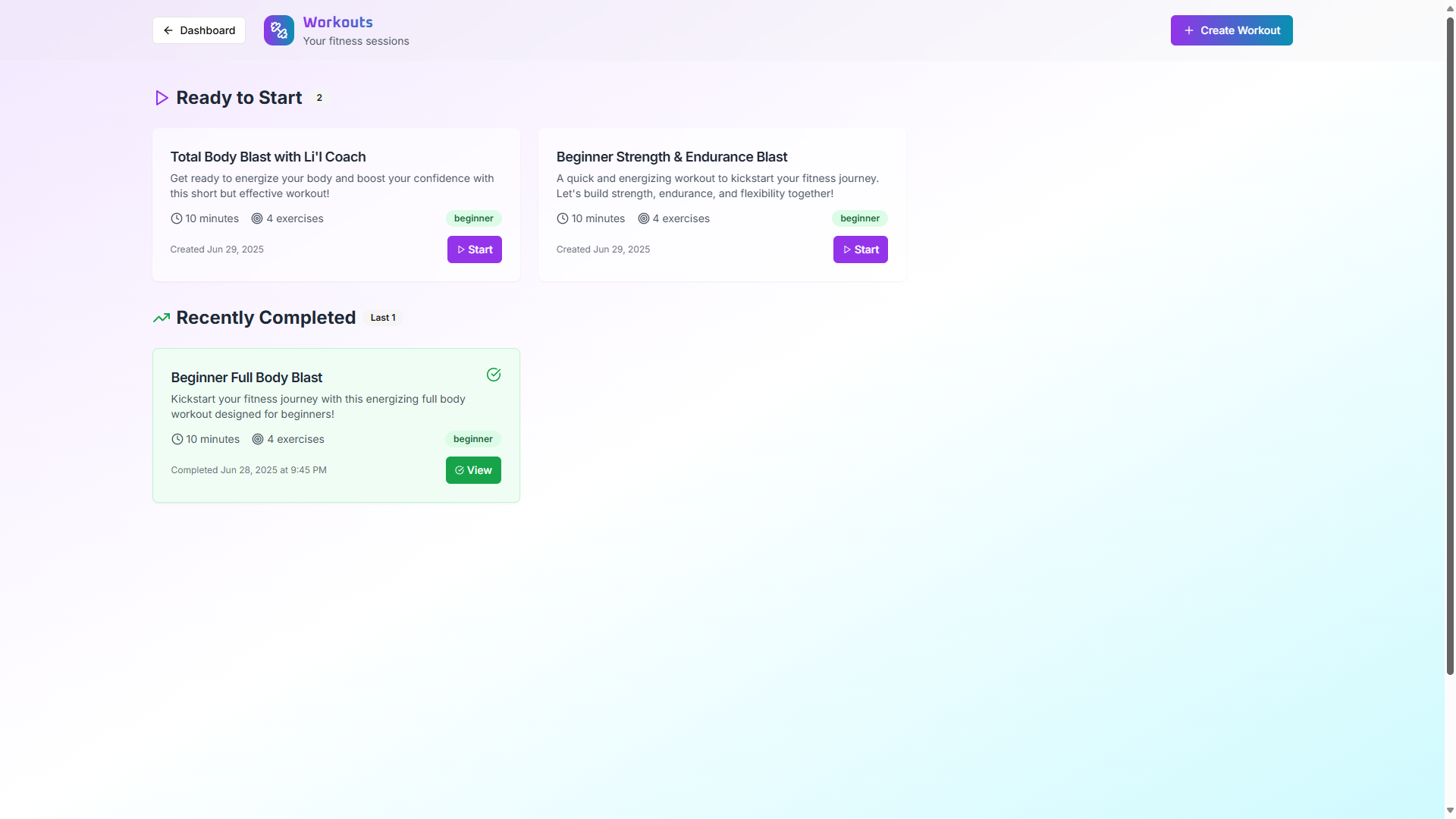Click the clock icon on Beginner Full Body Blast card
Image resolution: width=1456 pixels, height=819 pixels.
click(x=177, y=439)
